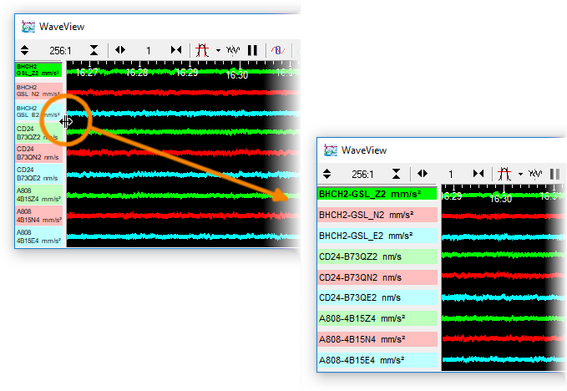Select the highlighted BHCH2-GSL_Z2 mm/s² channel label

378,194
